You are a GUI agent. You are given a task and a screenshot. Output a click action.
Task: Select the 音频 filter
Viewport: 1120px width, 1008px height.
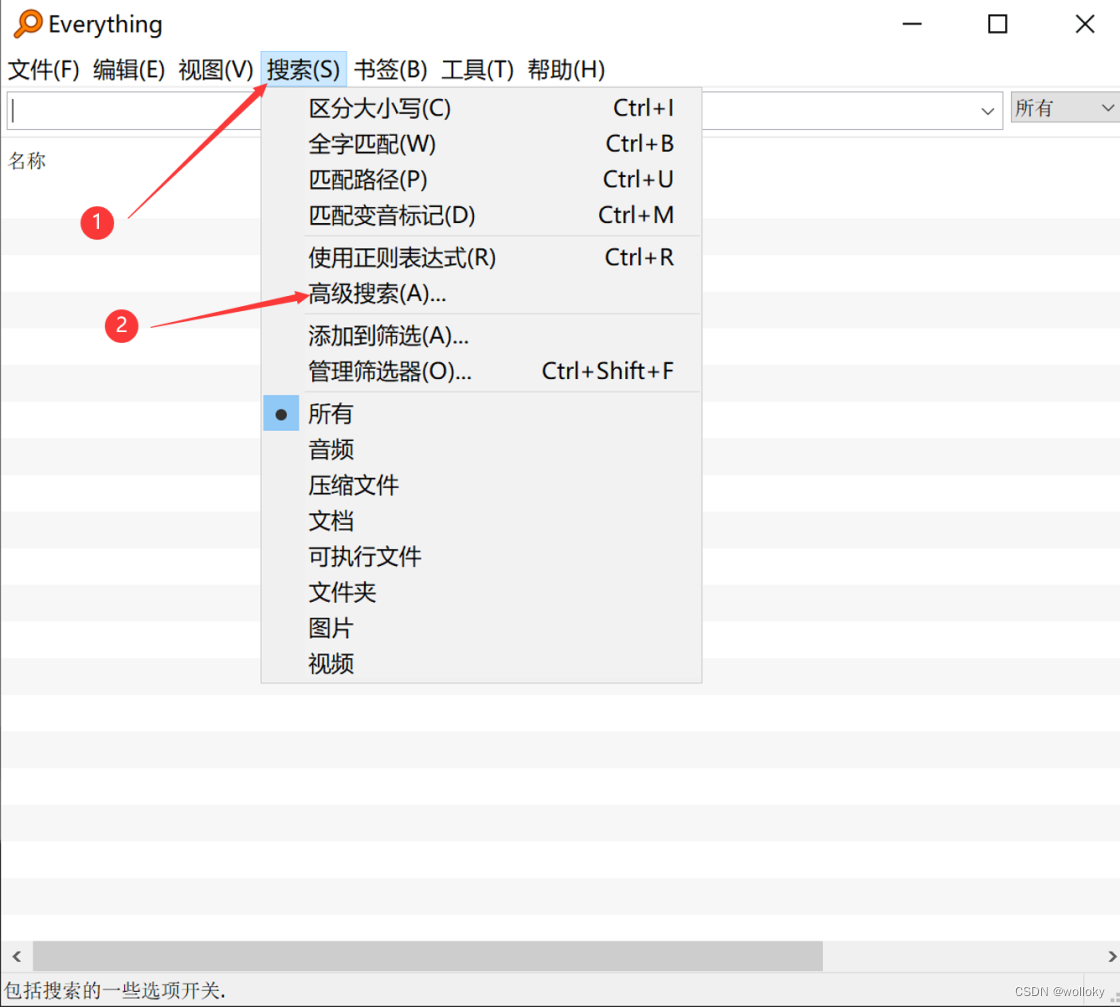click(481, 449)
